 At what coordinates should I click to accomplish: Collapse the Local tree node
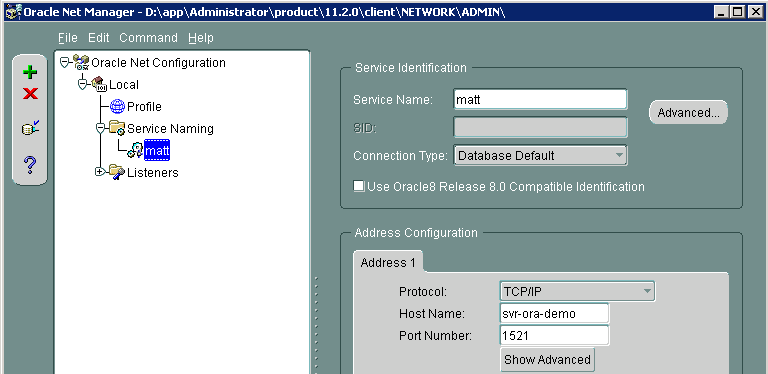point(82,84)
